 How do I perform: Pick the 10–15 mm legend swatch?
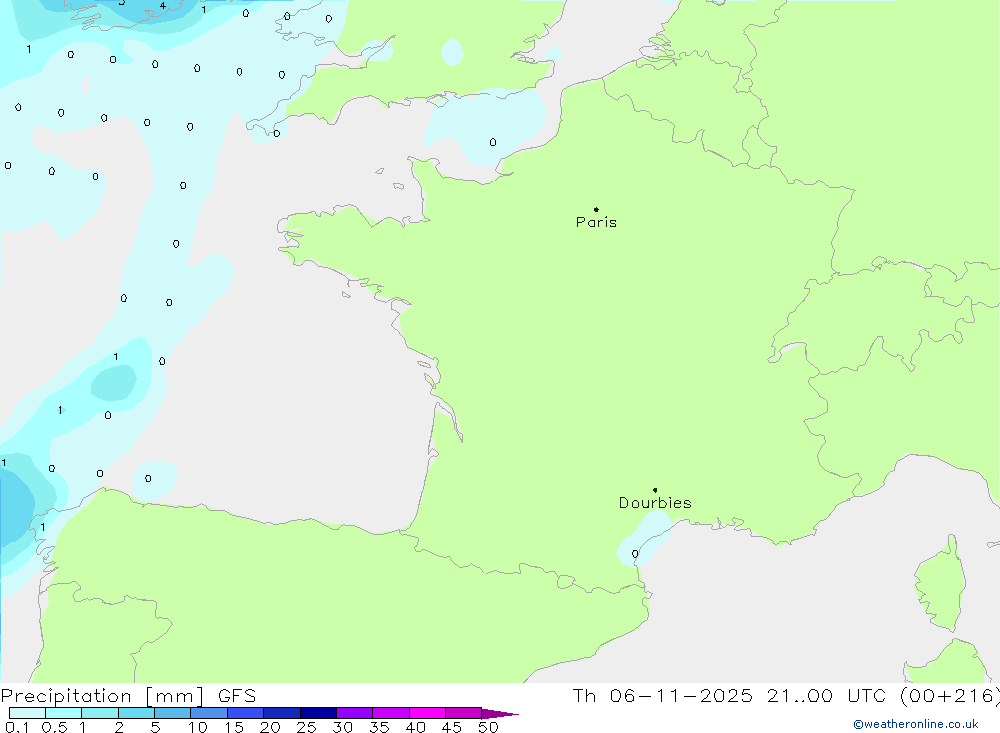[x=209, y=713]
